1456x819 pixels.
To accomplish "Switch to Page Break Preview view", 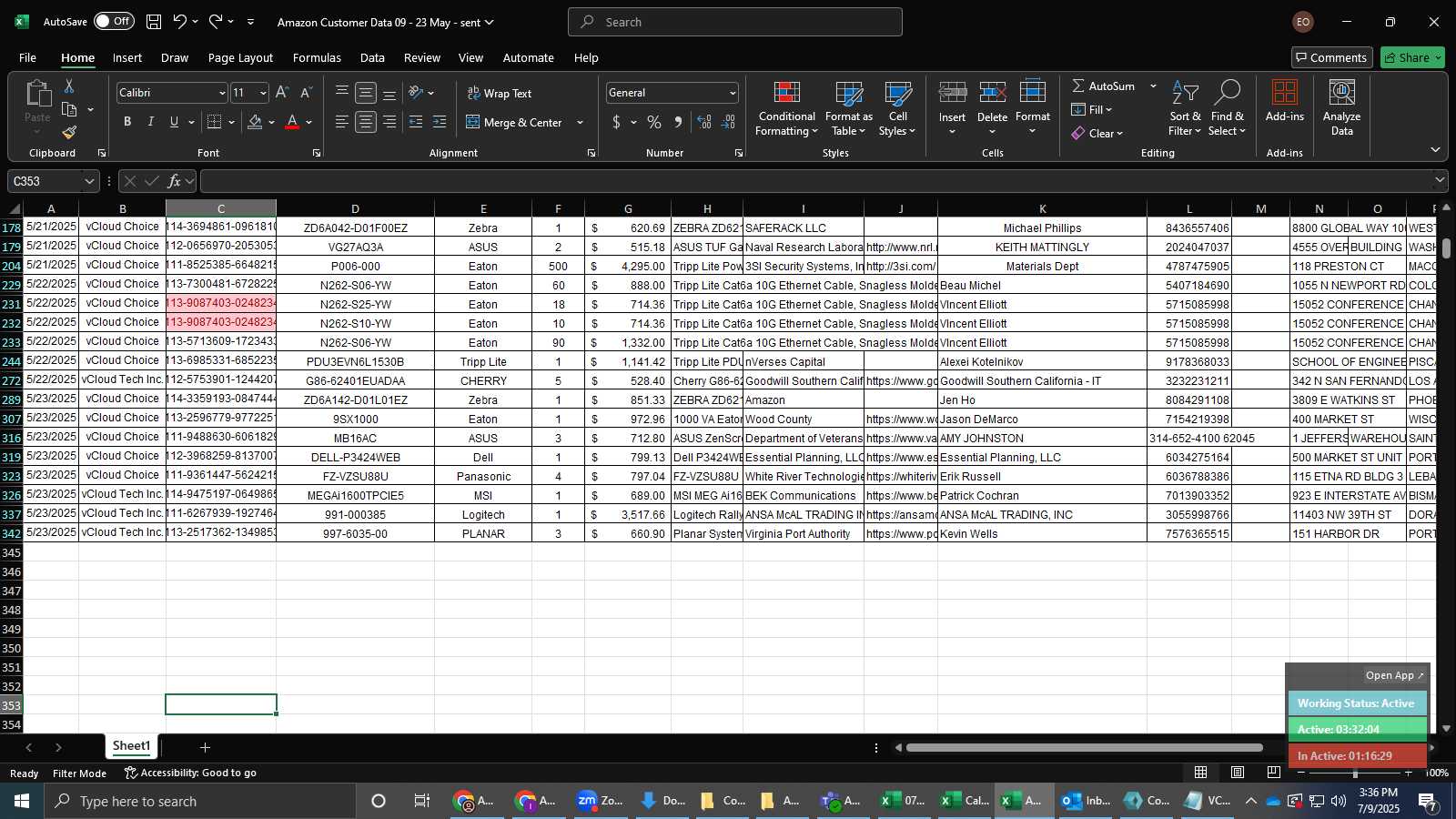I will coord(1273,773).
